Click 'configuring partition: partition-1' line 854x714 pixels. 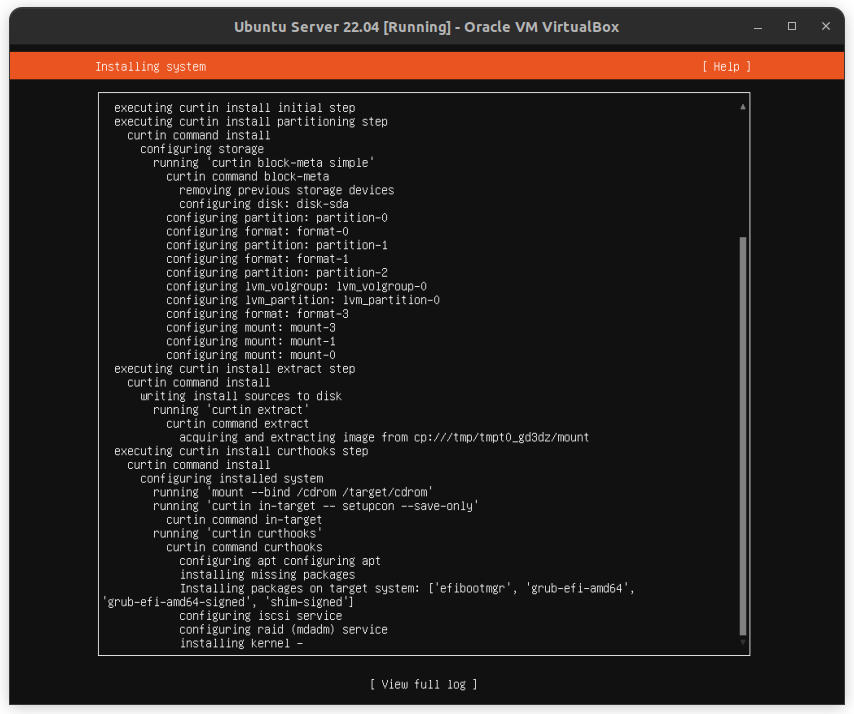(277, 245)
